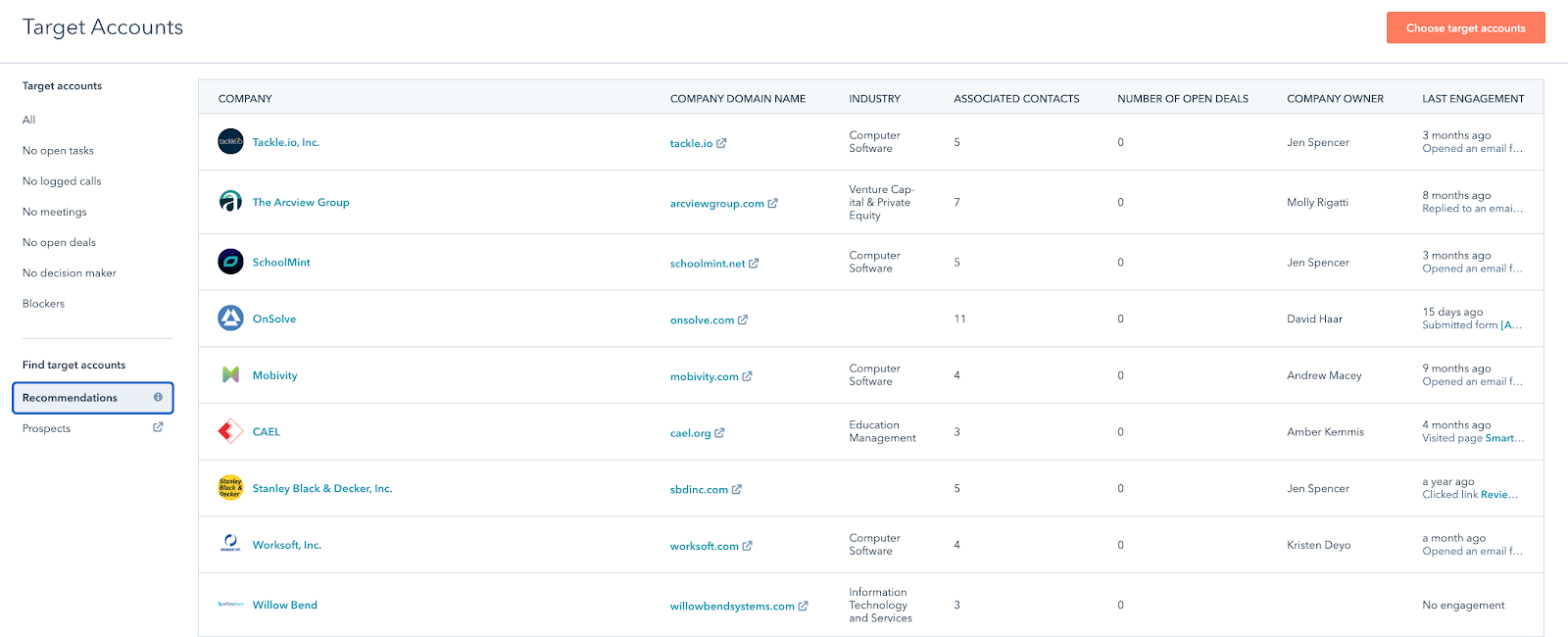Click external link icon next to worksoft.com
Image resolution: width=1568 pixels, height=637 pixels.
pyautogui.click(x=748, y=545)
